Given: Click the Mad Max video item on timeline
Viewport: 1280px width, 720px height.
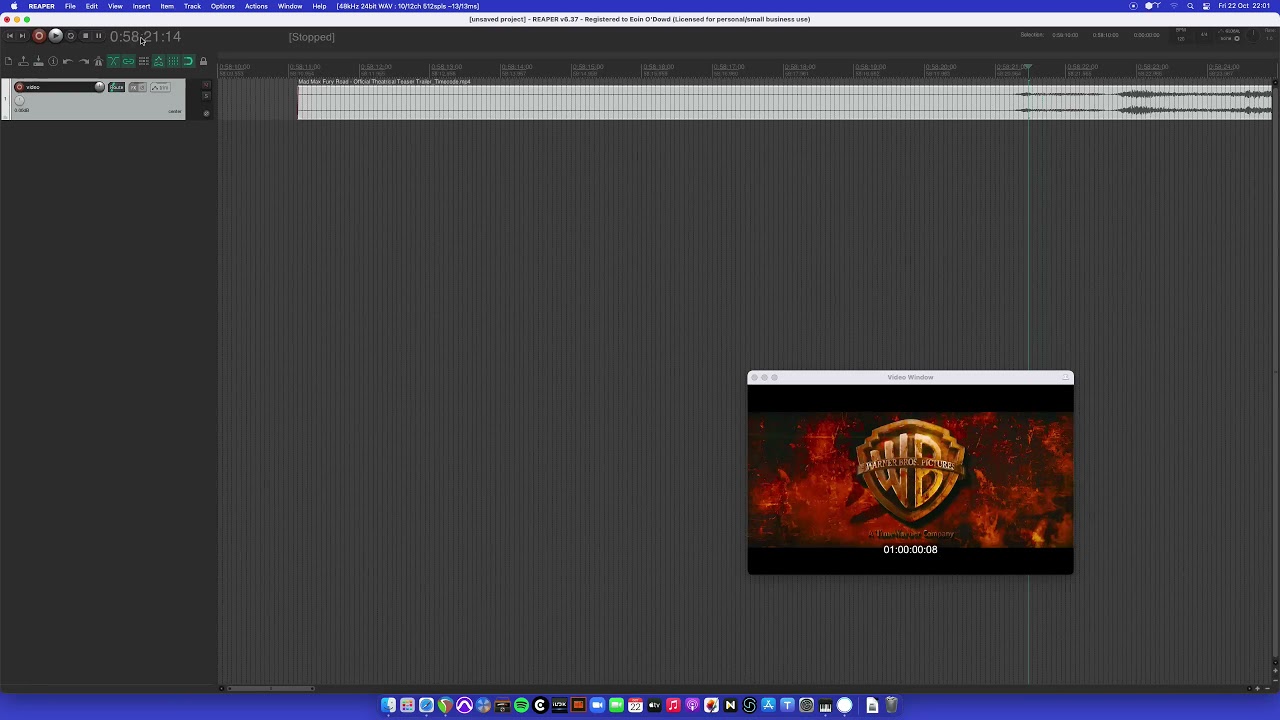Looking at the screenshot, I should point(785,102).
